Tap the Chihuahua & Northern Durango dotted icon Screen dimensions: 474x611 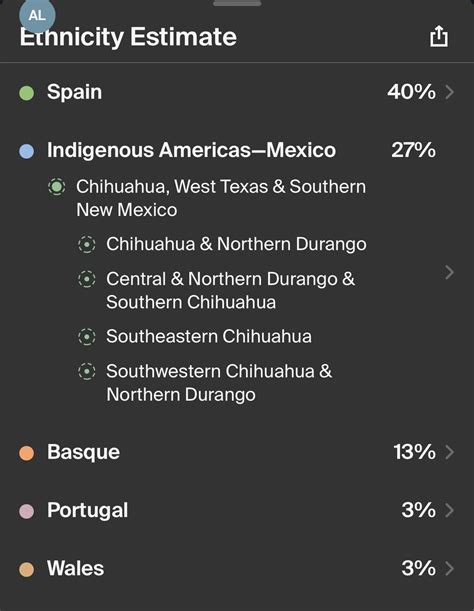click(x=87, y=244)
